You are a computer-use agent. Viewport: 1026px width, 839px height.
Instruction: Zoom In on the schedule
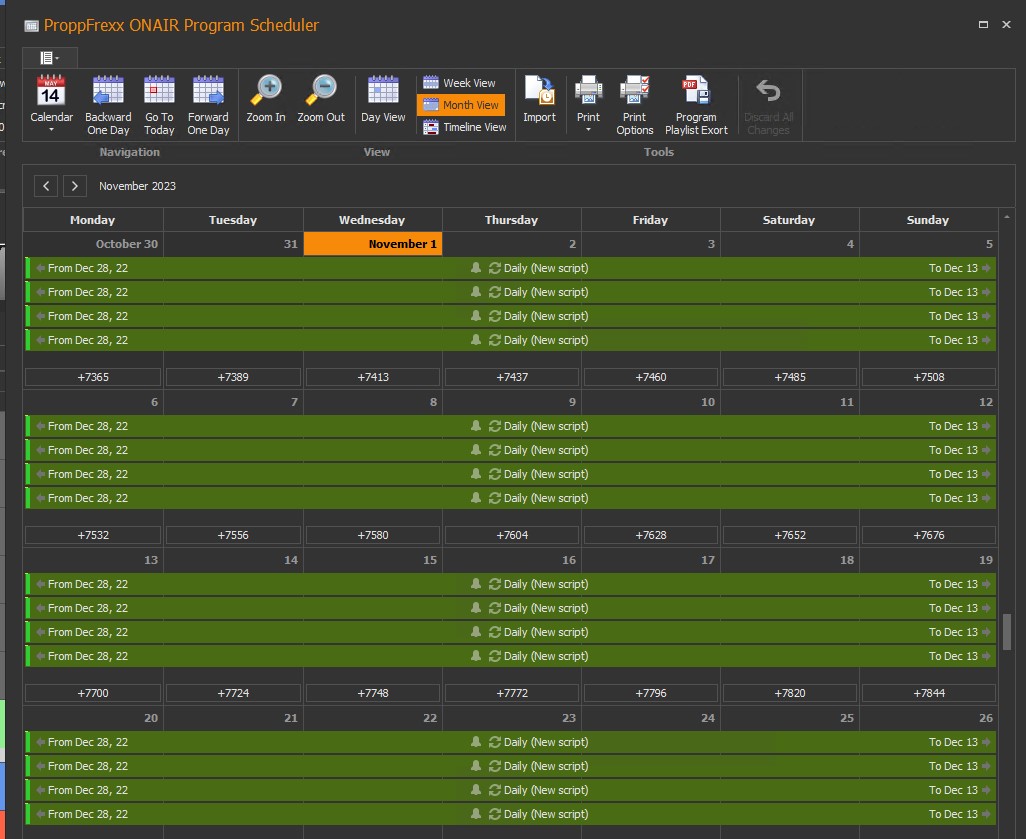click(x=266, y=92)
